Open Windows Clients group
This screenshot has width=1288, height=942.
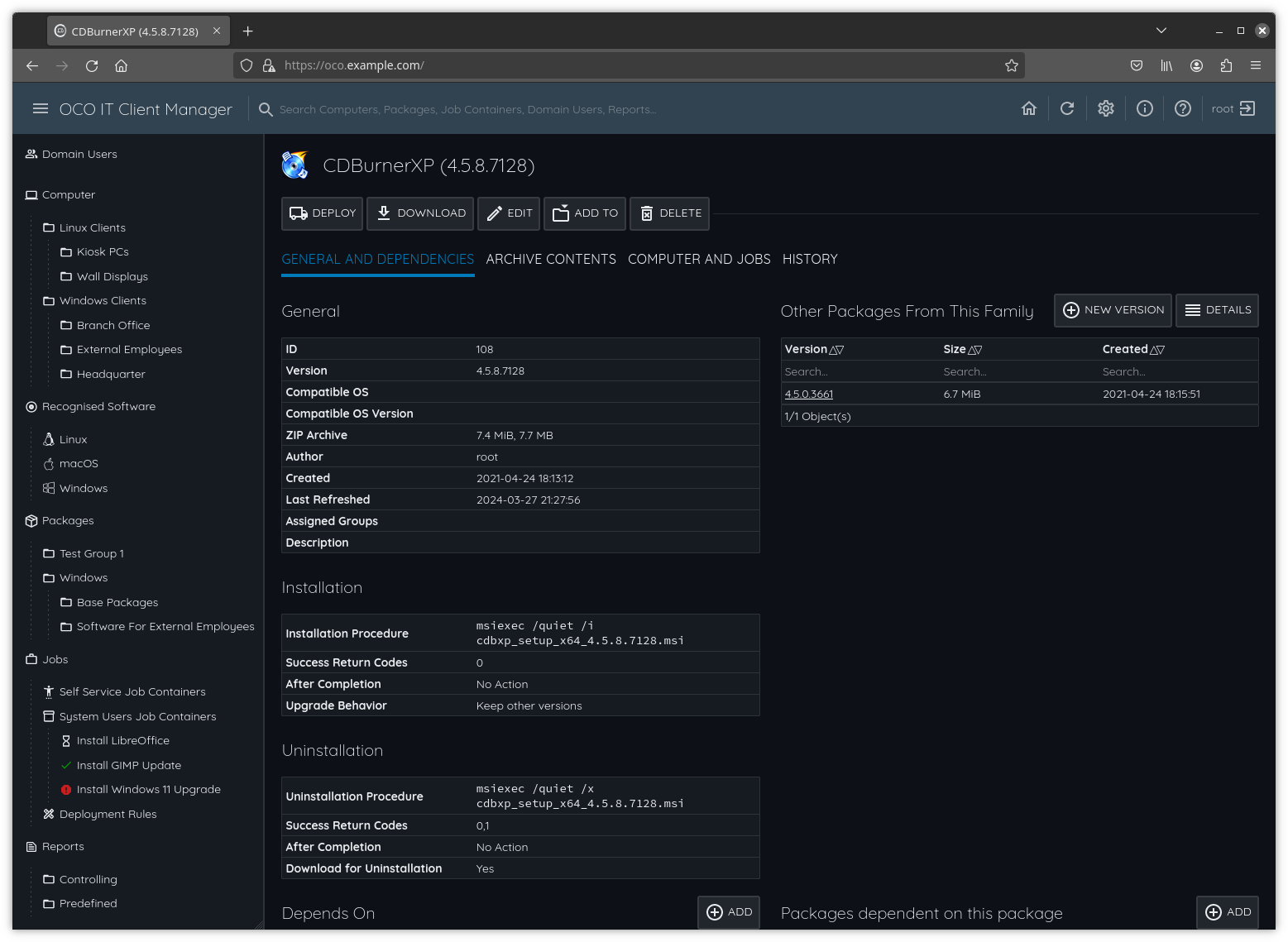coord(94,301)
